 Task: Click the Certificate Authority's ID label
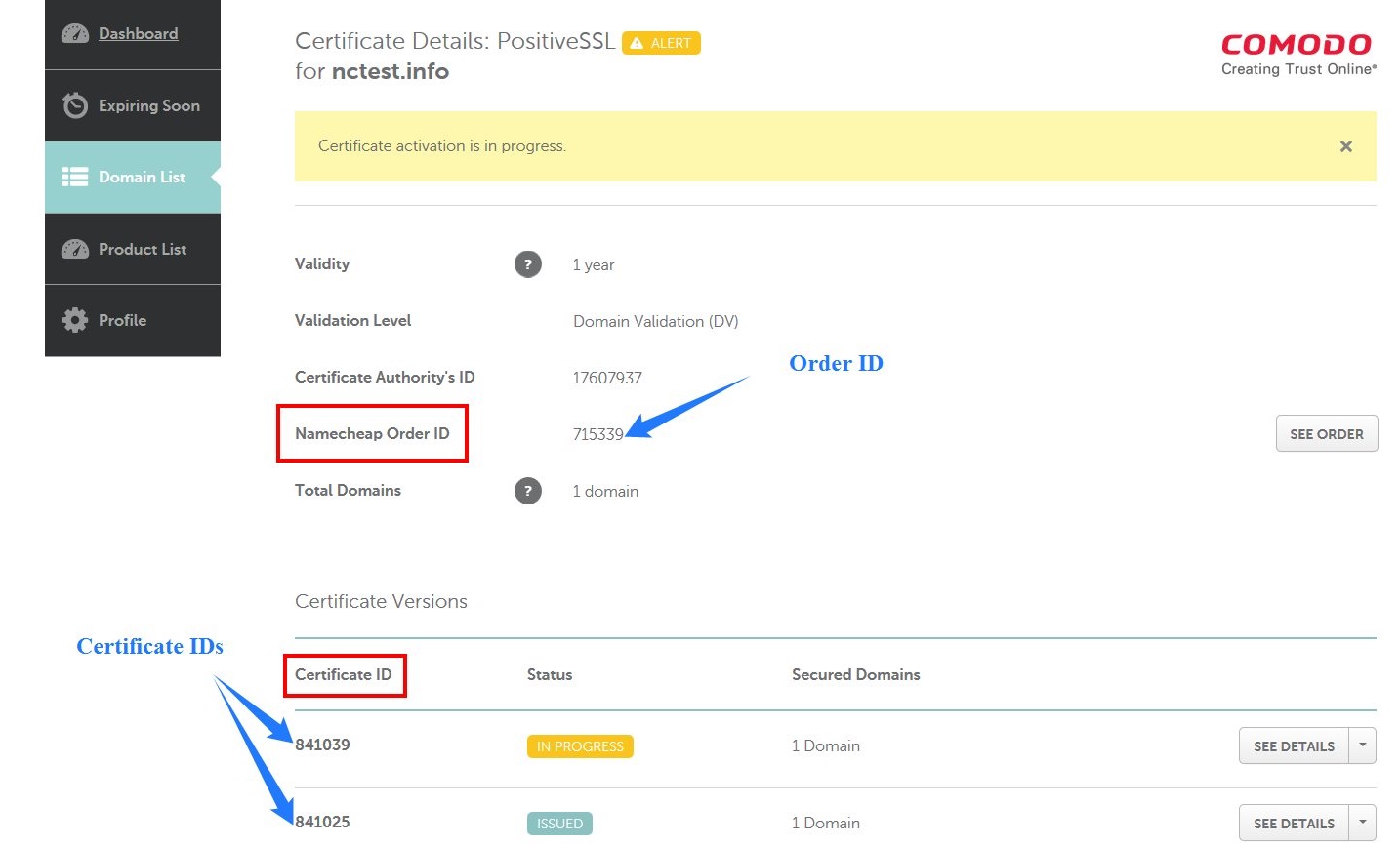385,377
